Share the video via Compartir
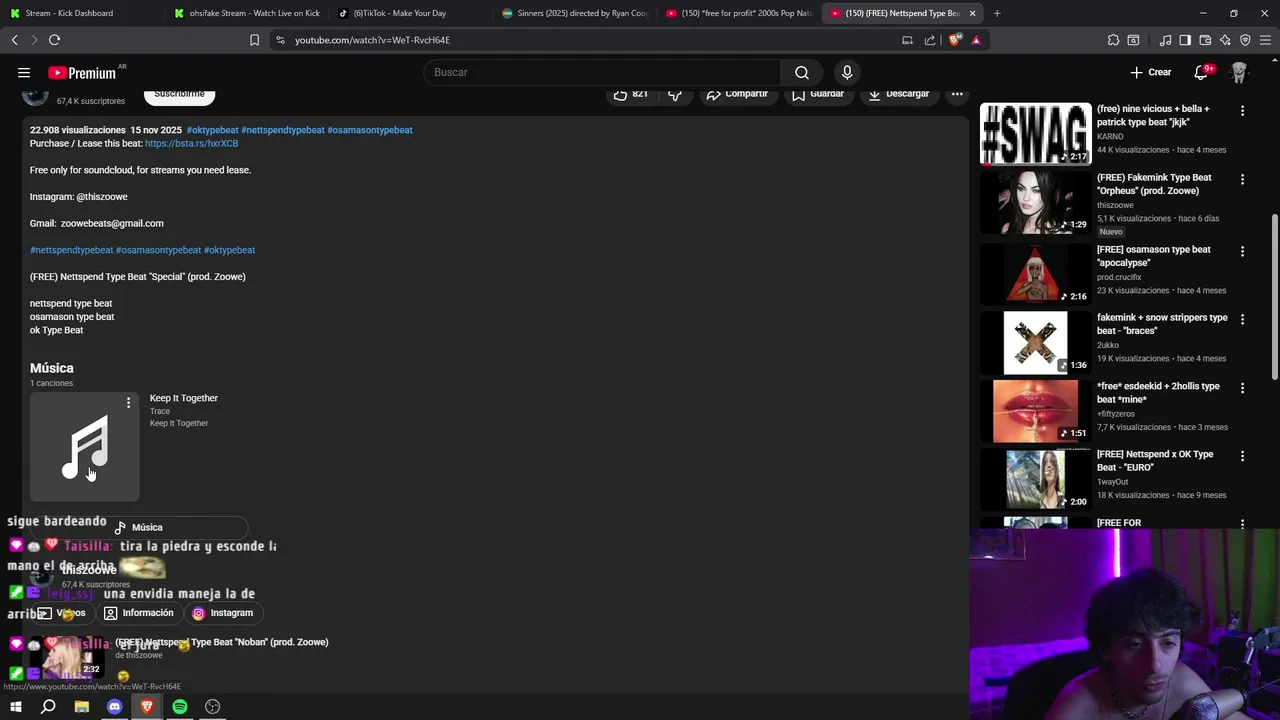 tap(737, 94)
